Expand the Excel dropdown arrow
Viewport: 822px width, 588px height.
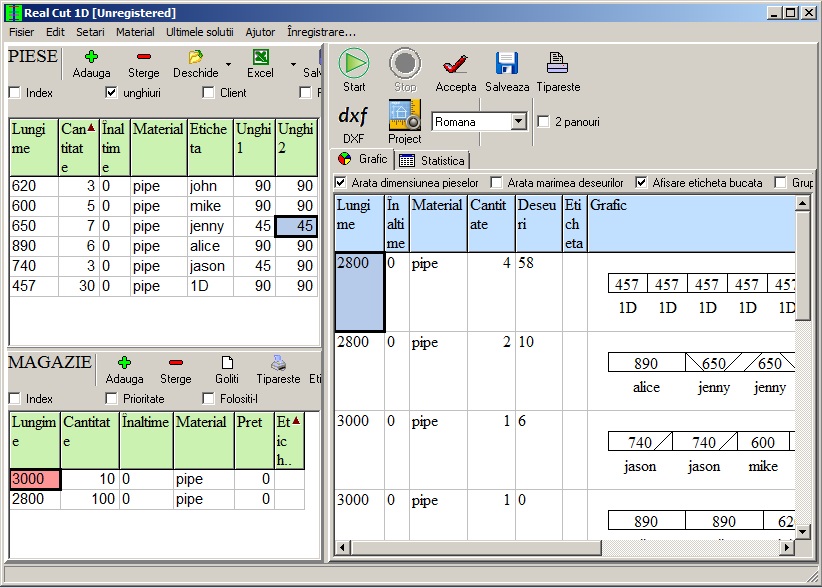293,65
